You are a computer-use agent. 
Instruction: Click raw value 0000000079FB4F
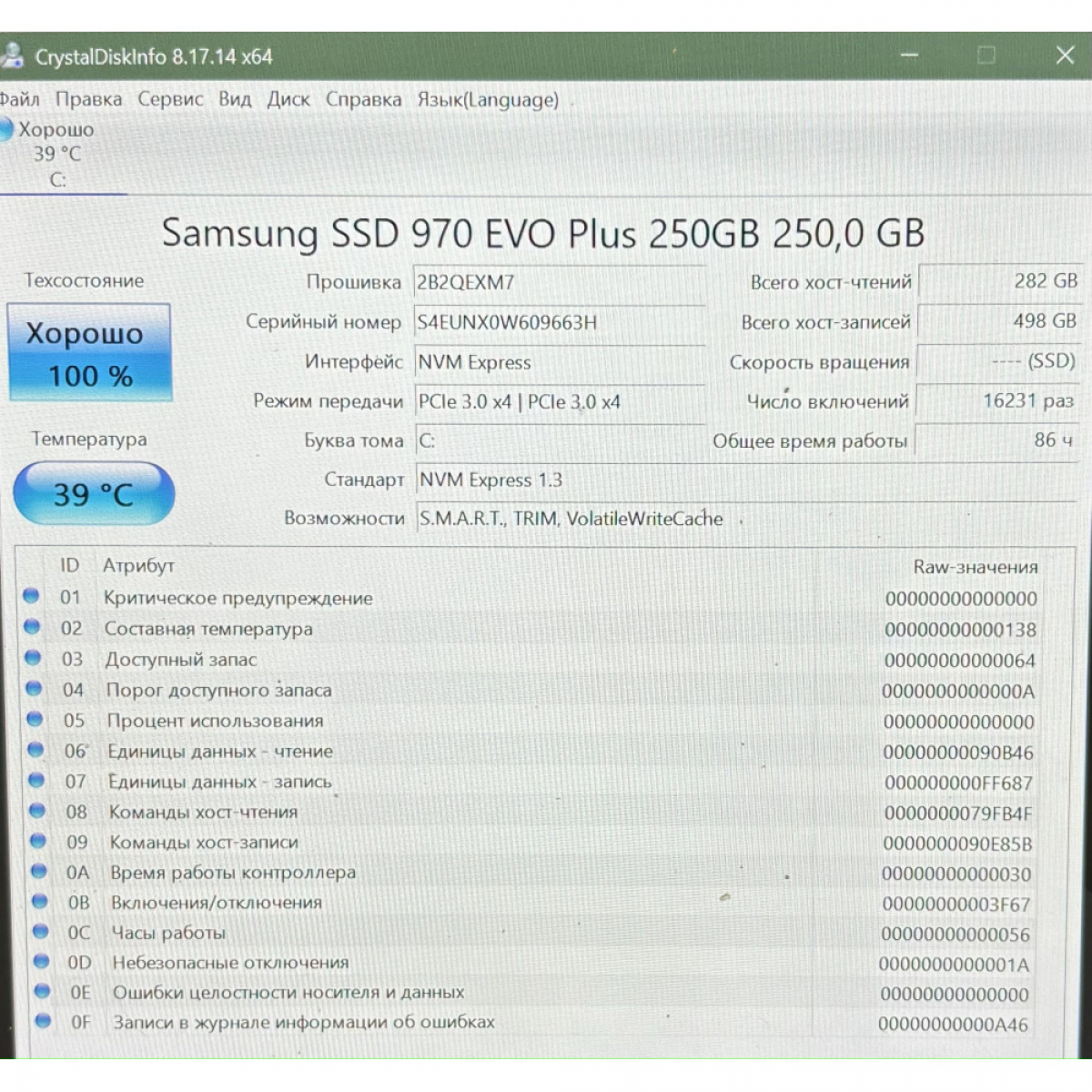[958, 814]
